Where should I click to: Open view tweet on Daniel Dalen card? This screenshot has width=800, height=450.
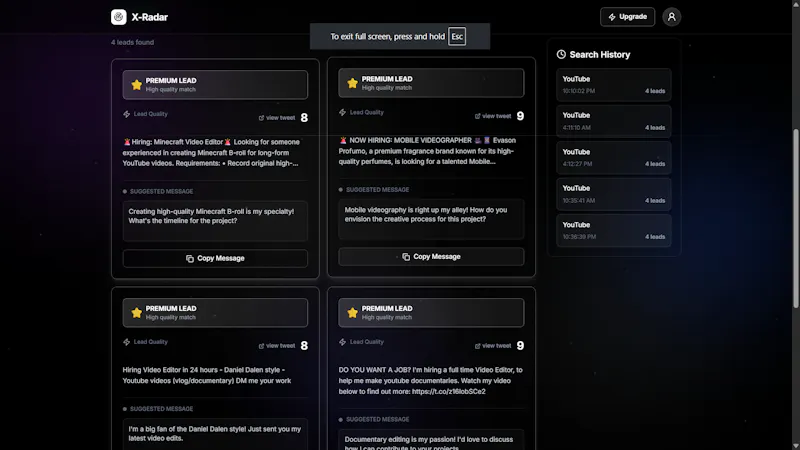click(277, 346)
